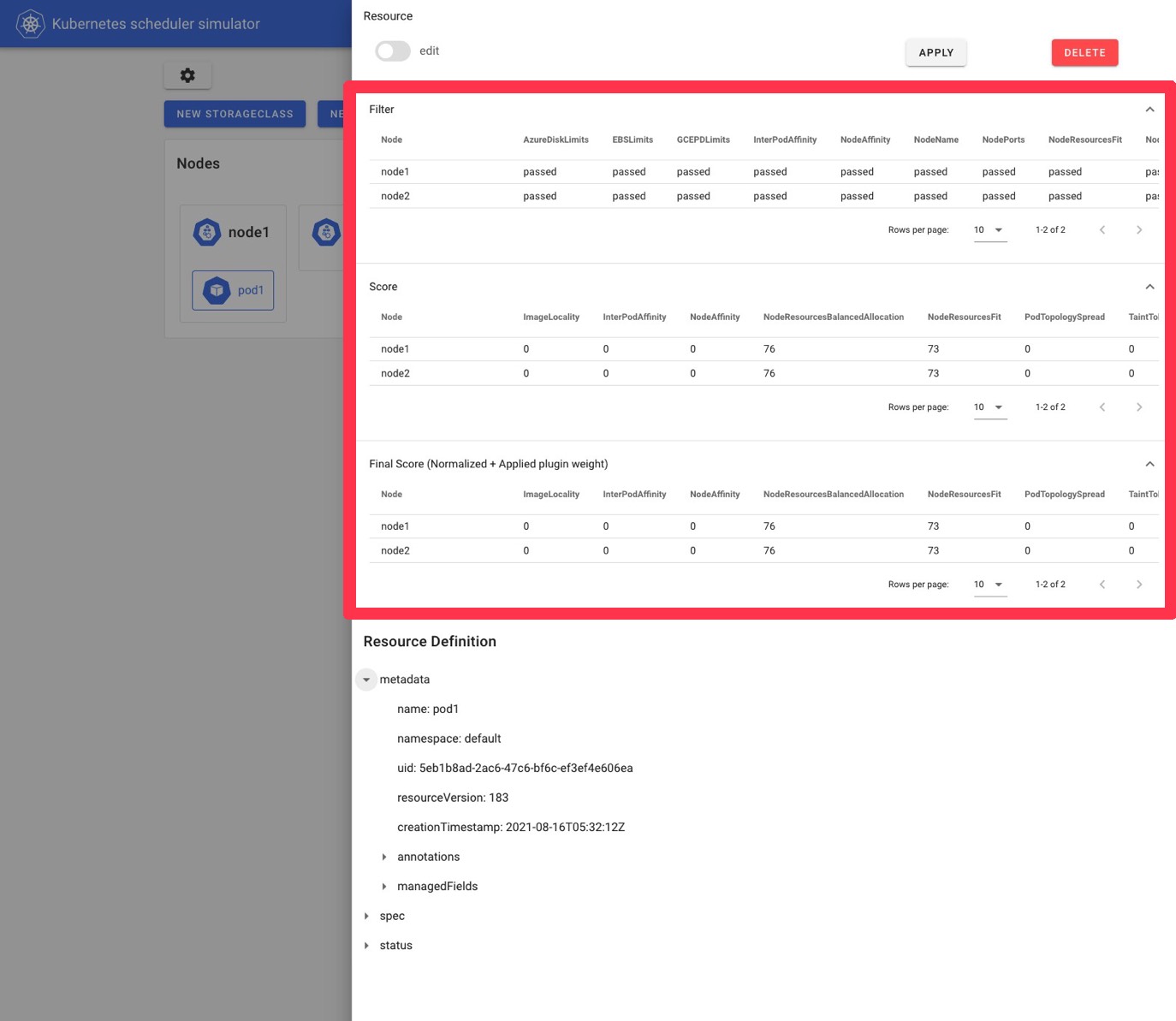Open rows per page dropdown in Final Score table
The width and height of the screenshot is (1176, 1021).
pyautogui.click(x=989, y=584)
